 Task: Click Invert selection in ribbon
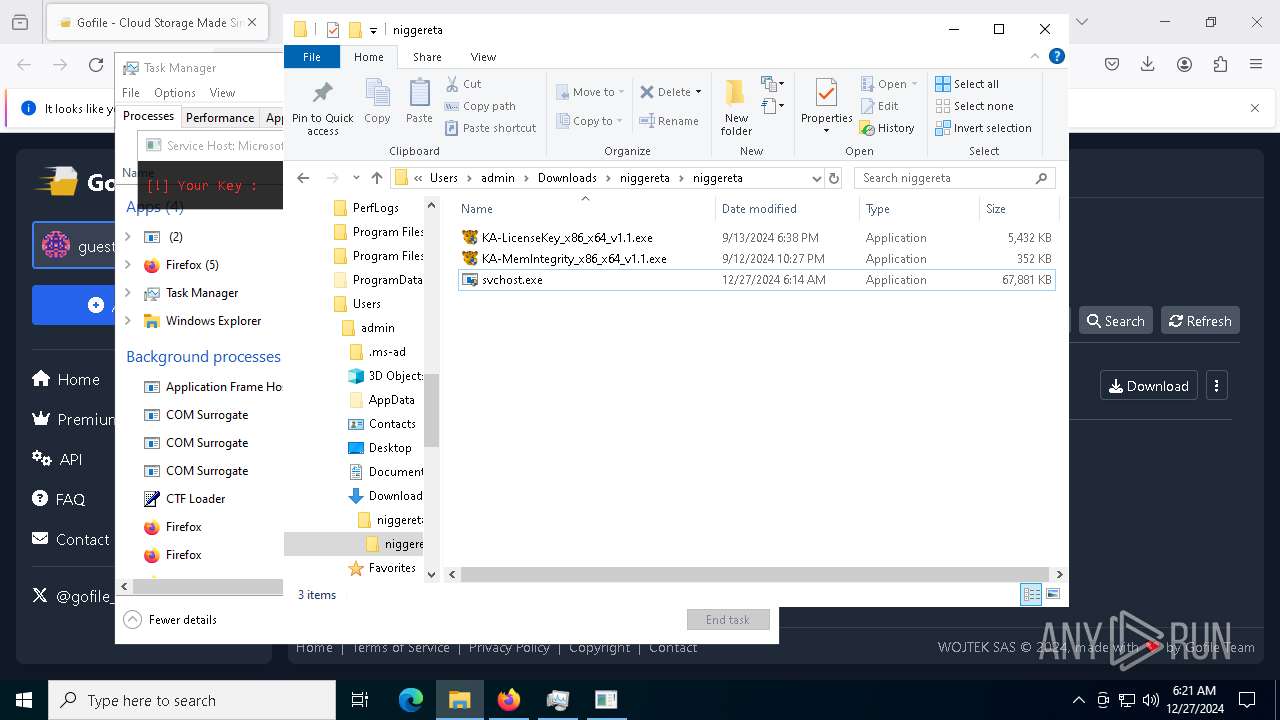983,128
